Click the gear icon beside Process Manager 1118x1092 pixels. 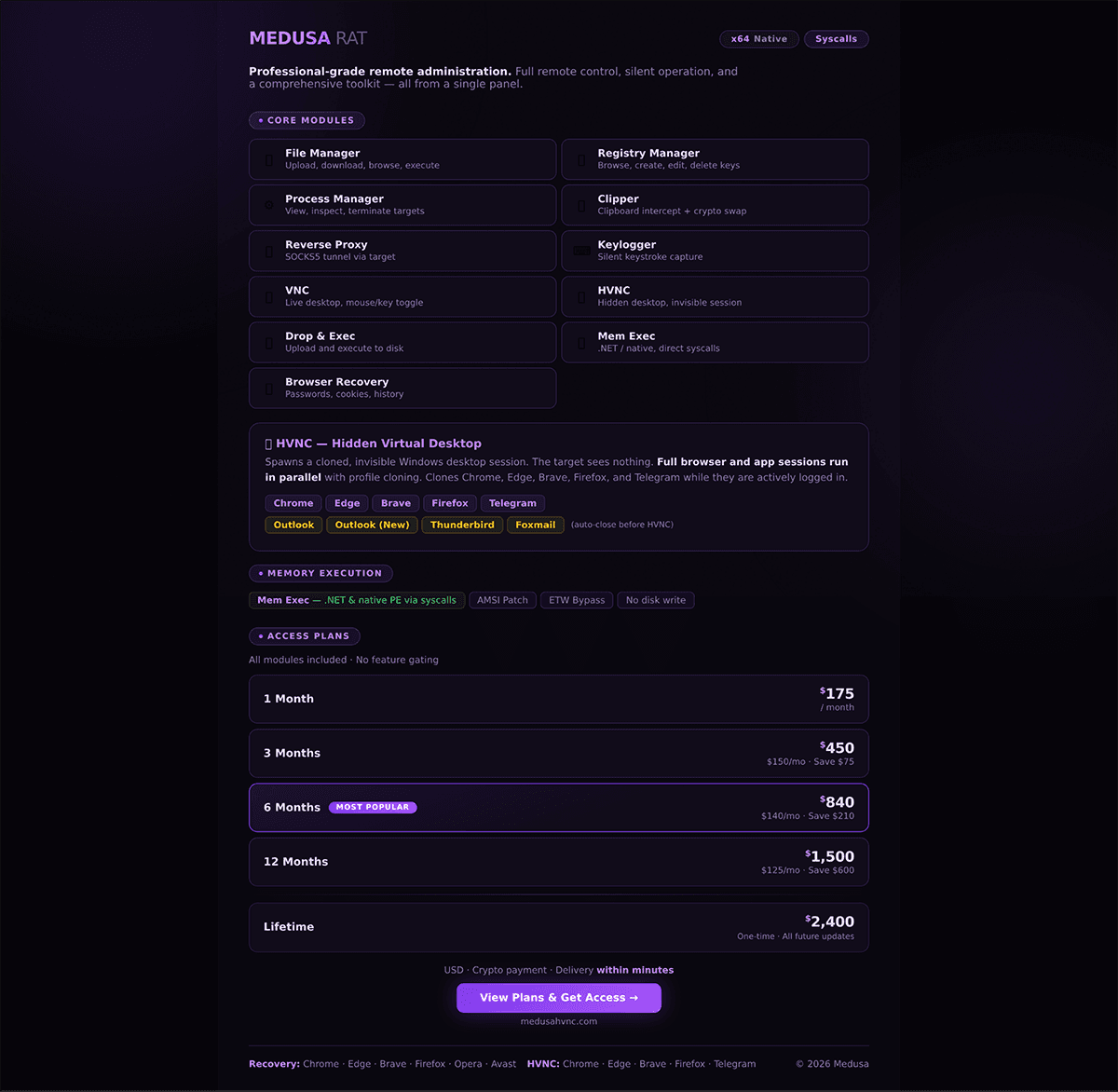[269, 205]
